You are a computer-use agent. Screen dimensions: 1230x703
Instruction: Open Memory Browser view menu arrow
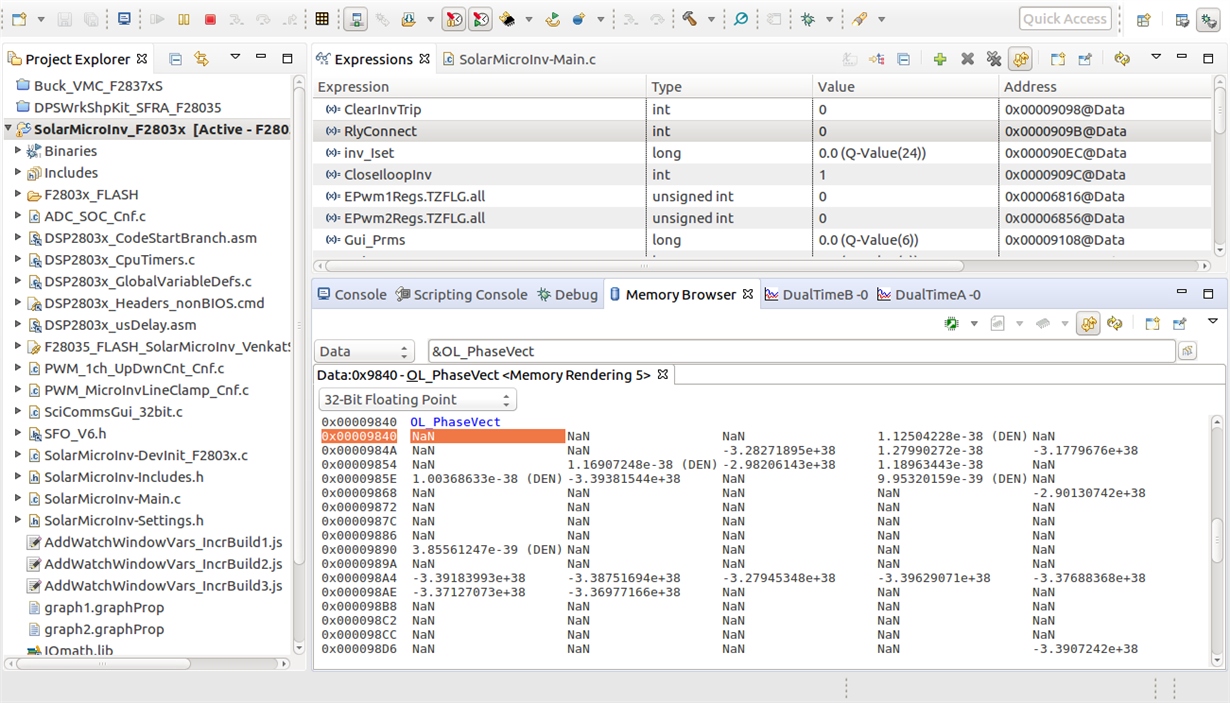[1213, 321]
